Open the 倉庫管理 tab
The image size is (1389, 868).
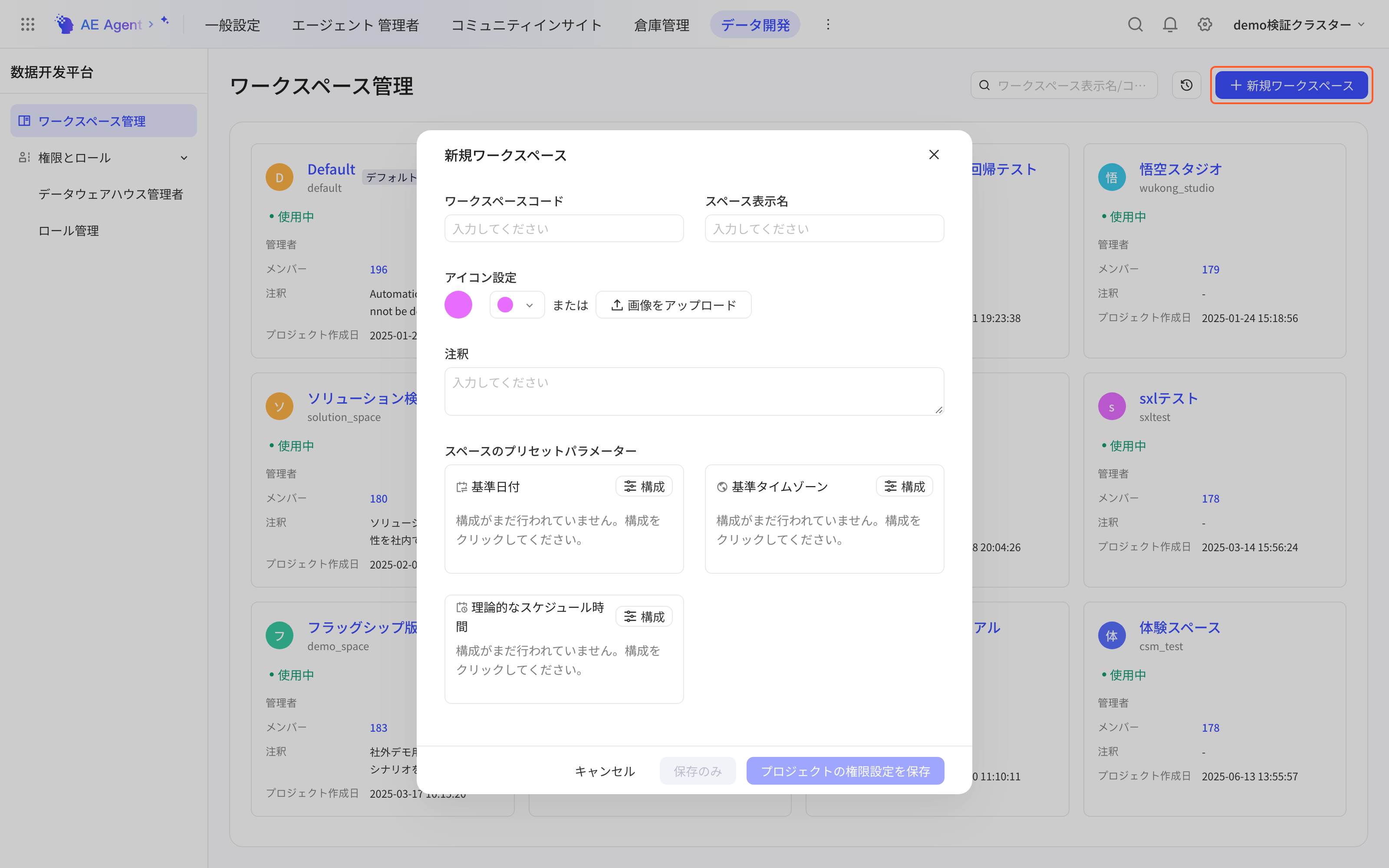click(662, 25)
